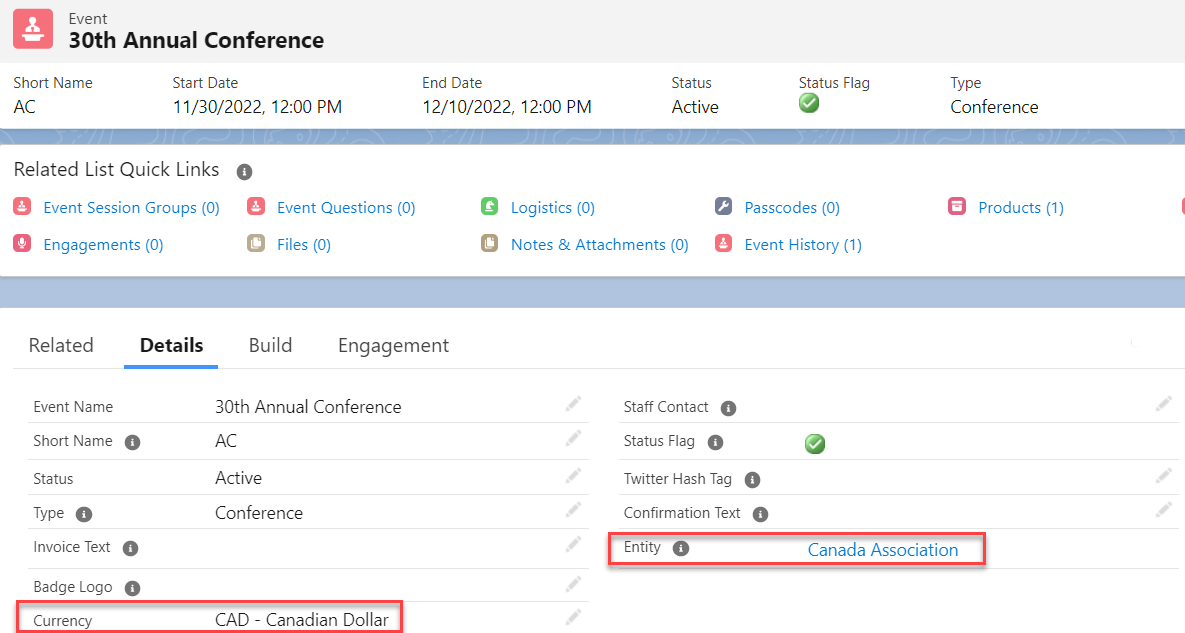This screenshot has width=1185, height=633.
Task: Open Event Session Groups (0) quick link
Action: 131,208
